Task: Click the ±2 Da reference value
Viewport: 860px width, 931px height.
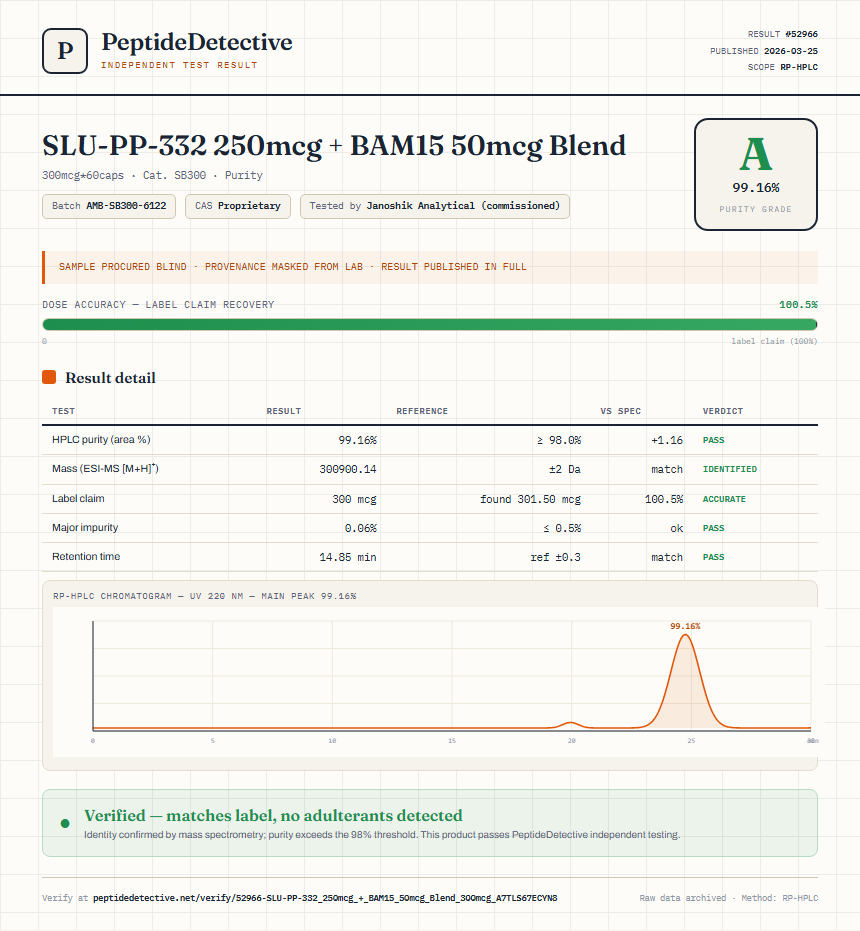Action: [565, 469]
